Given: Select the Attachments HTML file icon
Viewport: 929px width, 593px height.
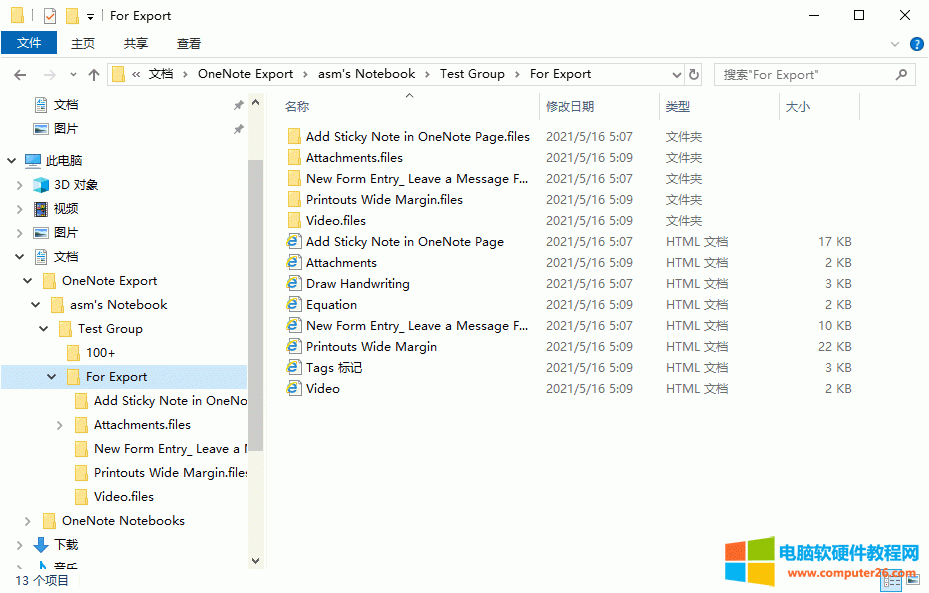Looking at the screenshot, I should pyautogui.click(x=293, y=262).
